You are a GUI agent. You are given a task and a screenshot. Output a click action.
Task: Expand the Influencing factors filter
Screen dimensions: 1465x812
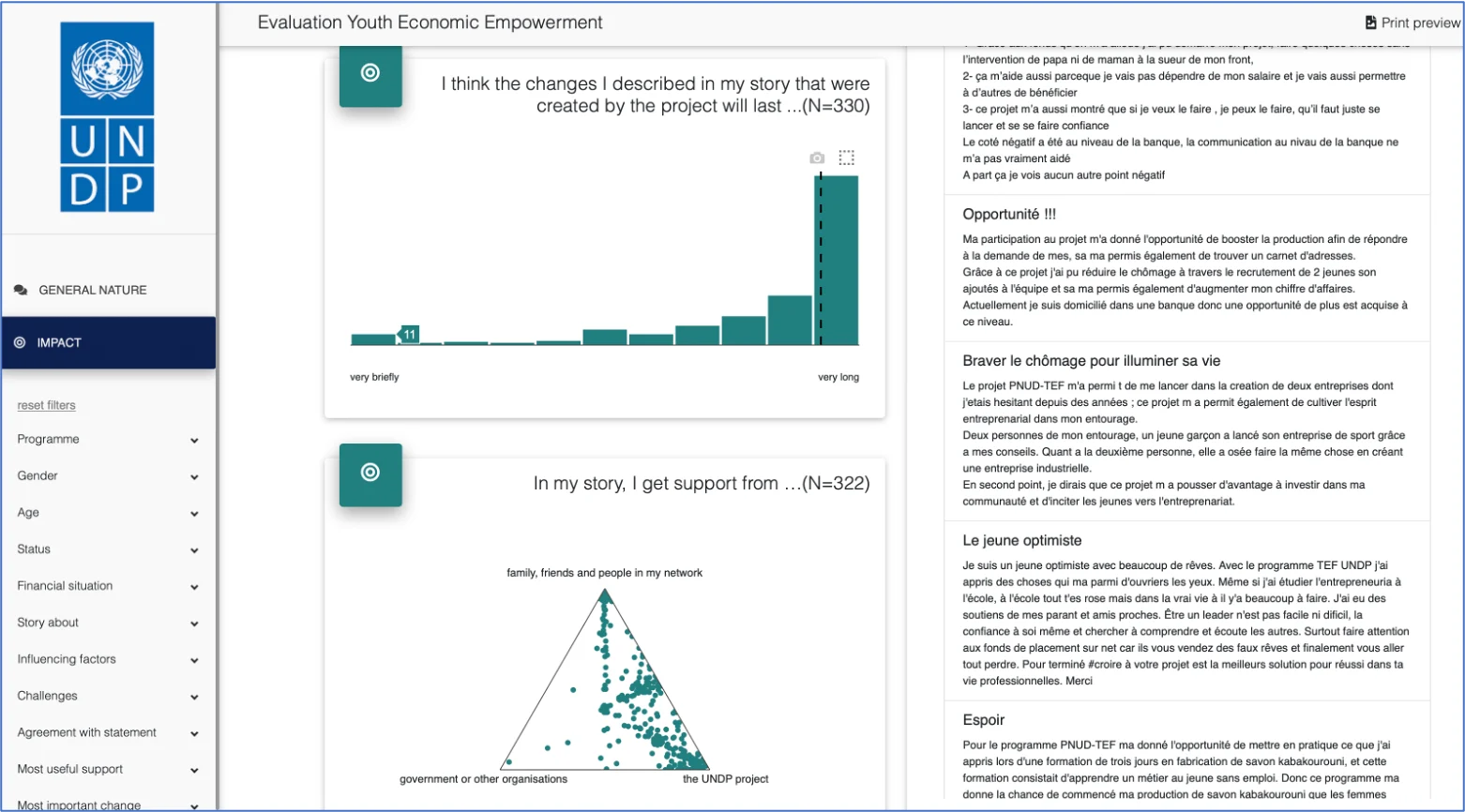click(x=108, y=659)
